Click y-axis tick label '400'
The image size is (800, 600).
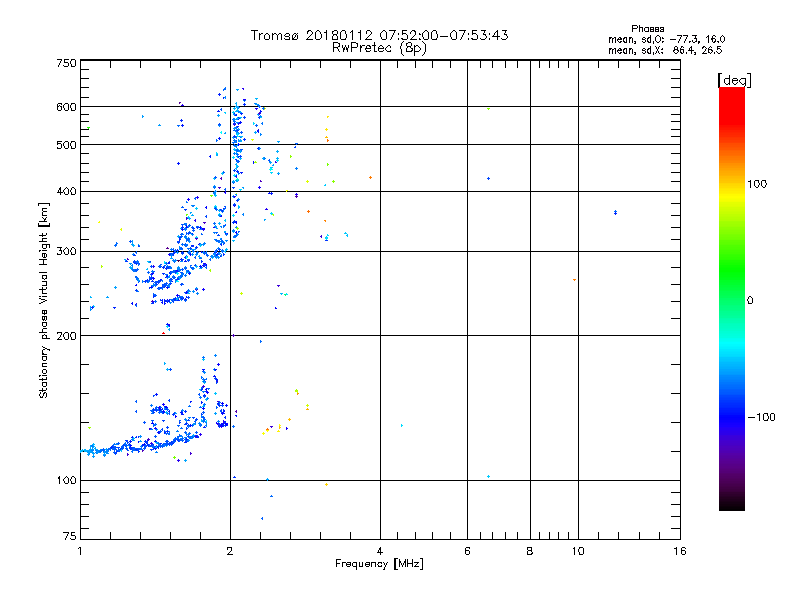(x=67, y=191)
